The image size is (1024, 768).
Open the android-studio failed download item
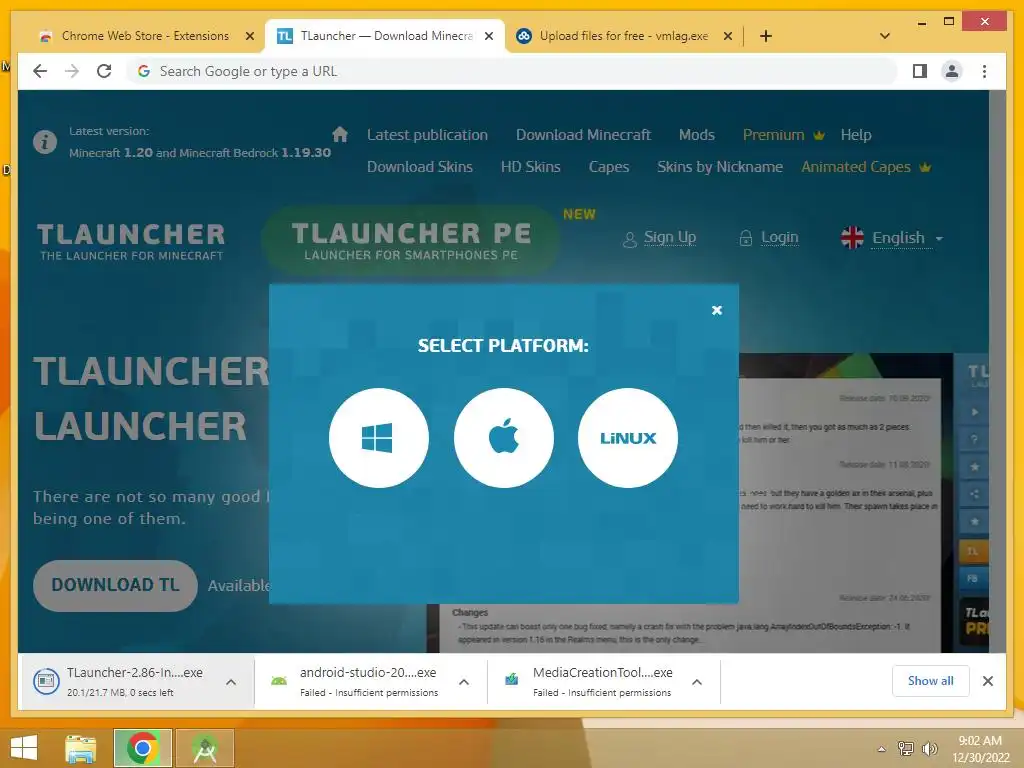click(356, 681)
